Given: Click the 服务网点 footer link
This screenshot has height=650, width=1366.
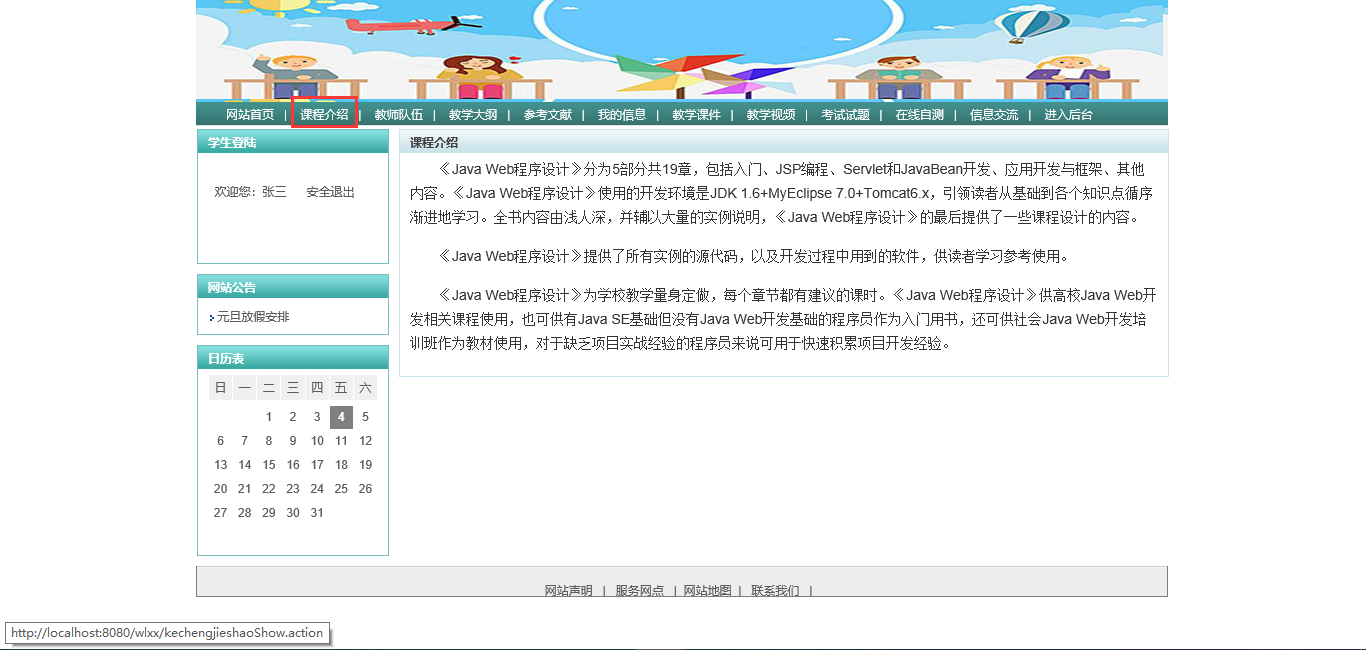Looking at the screenshot, I should click(x=640, y=591).
